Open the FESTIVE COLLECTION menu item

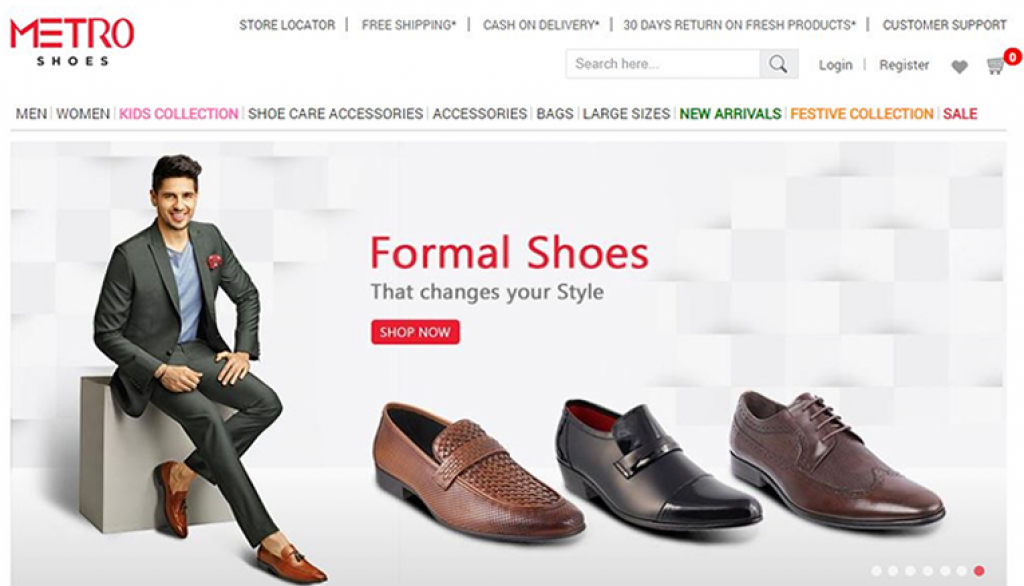point(861,114)
